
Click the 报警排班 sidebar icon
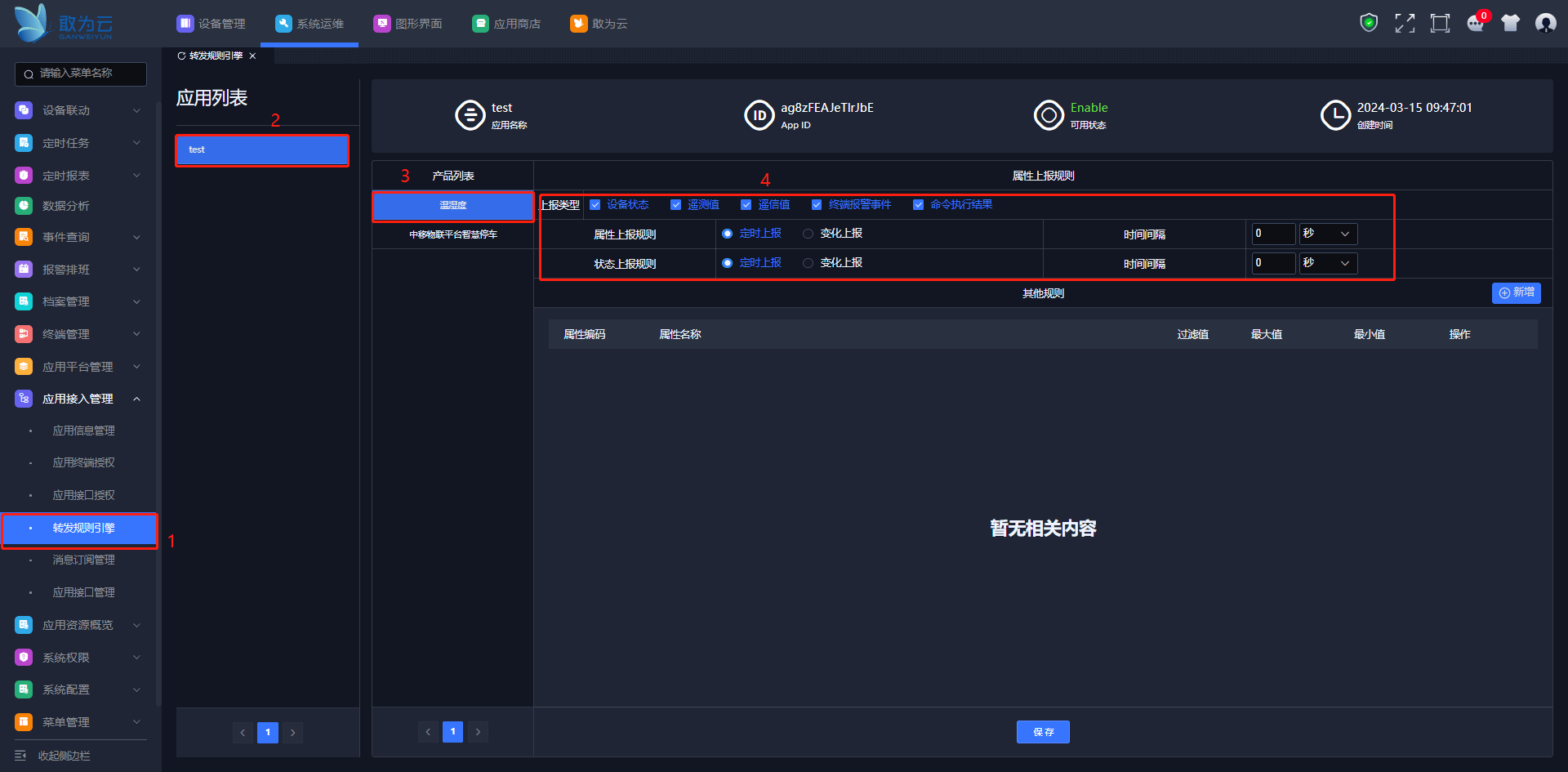pos(24,270)
